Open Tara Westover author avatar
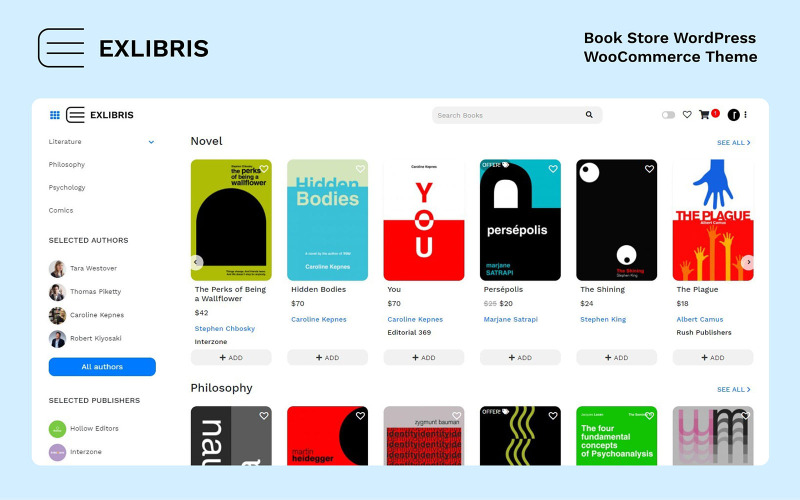 pos(57,268)
